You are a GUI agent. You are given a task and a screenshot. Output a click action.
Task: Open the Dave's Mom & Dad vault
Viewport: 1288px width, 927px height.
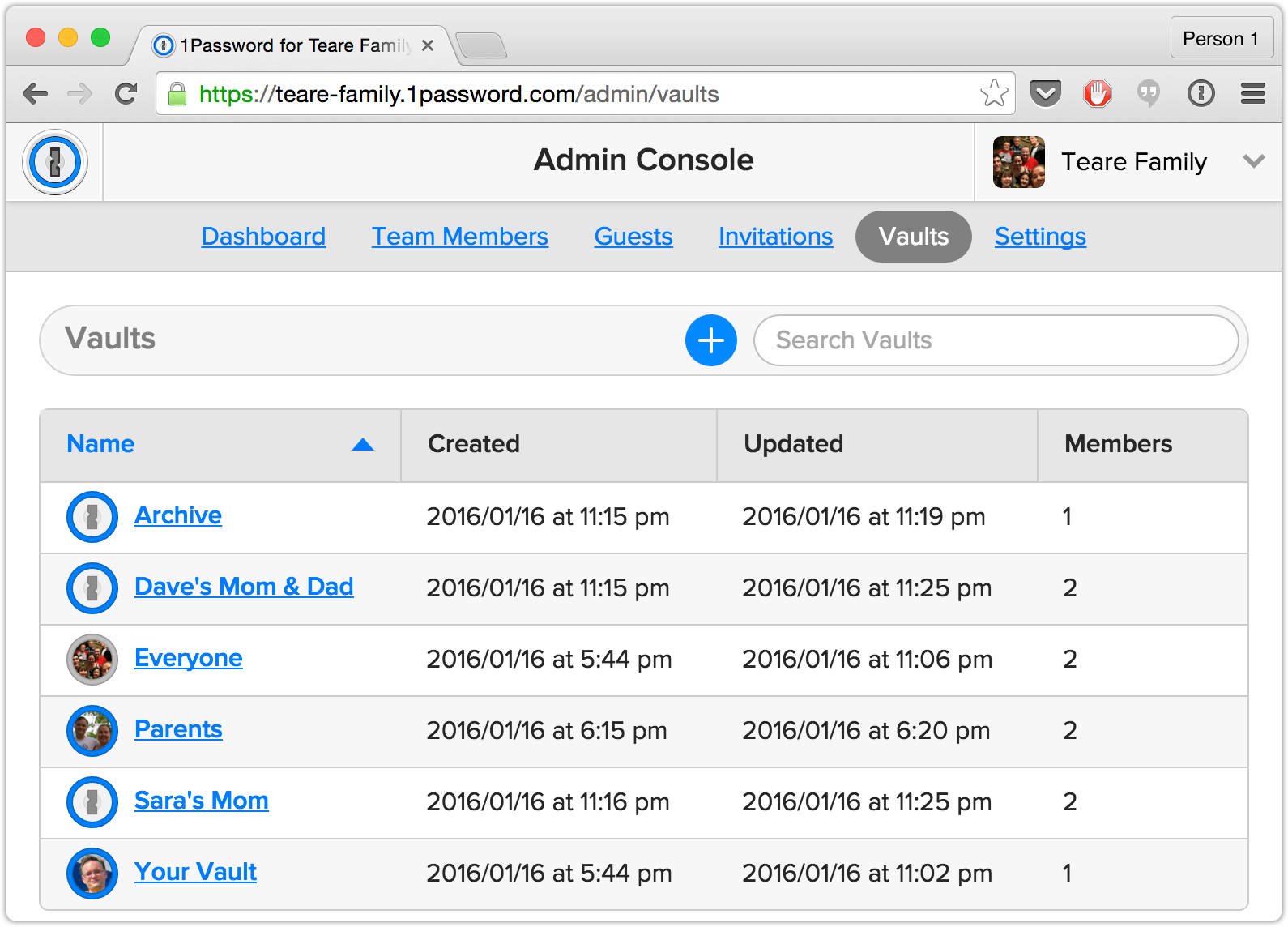(x=244, y=587)
